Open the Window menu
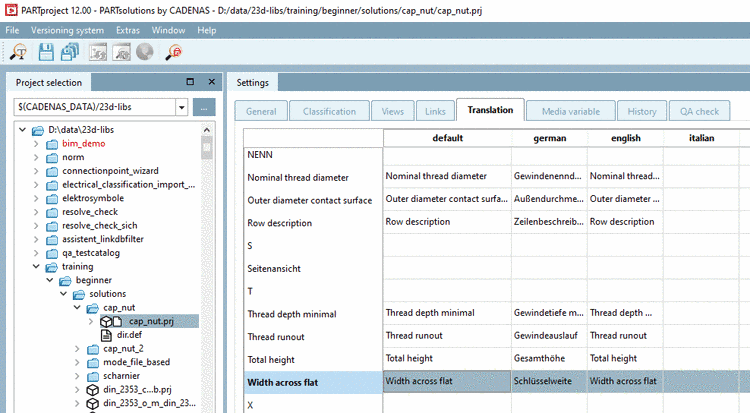This screenshot has height=413, width=750. coord(168,30)
